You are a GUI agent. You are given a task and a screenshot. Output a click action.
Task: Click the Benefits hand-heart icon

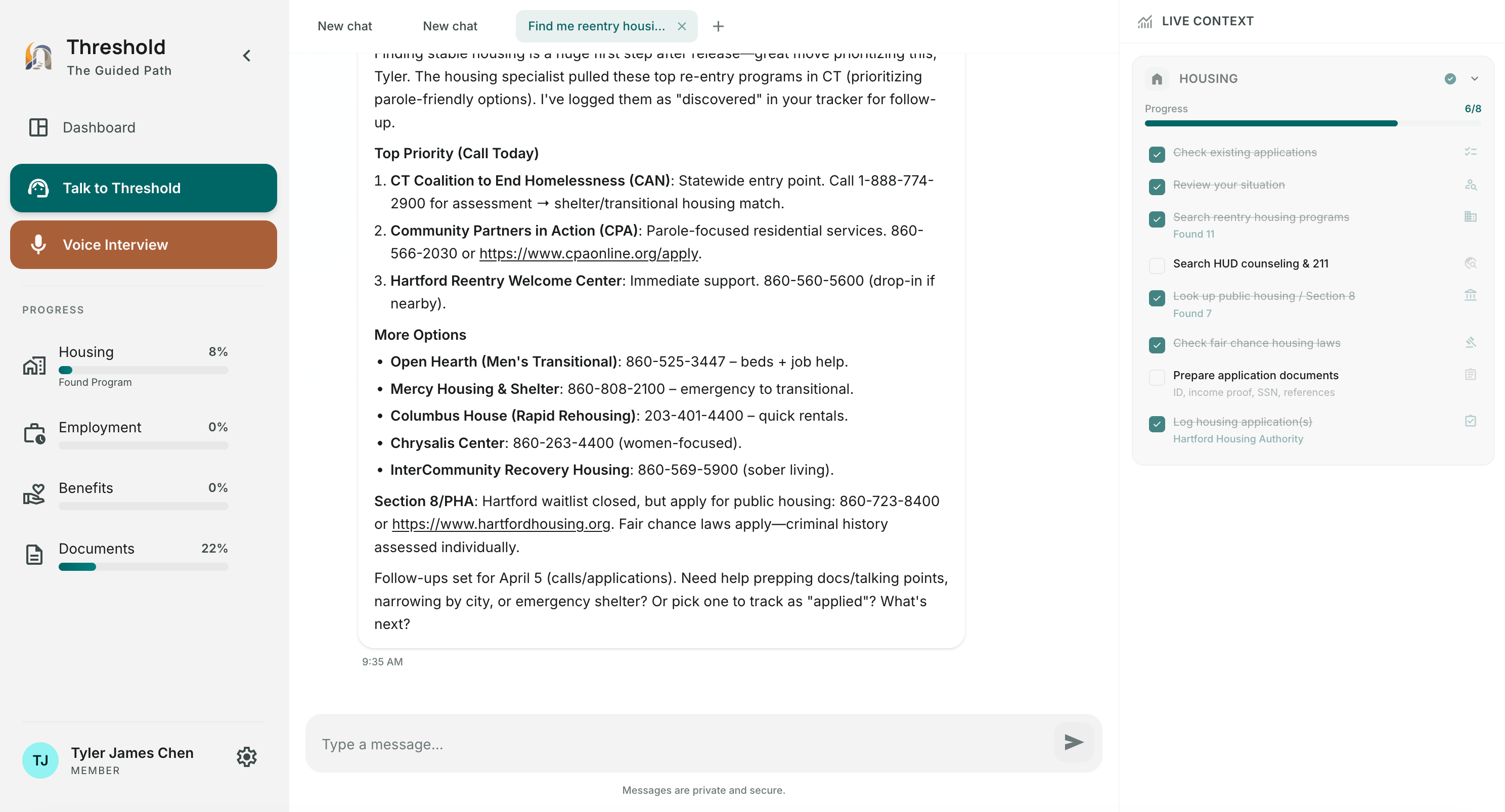34,494
